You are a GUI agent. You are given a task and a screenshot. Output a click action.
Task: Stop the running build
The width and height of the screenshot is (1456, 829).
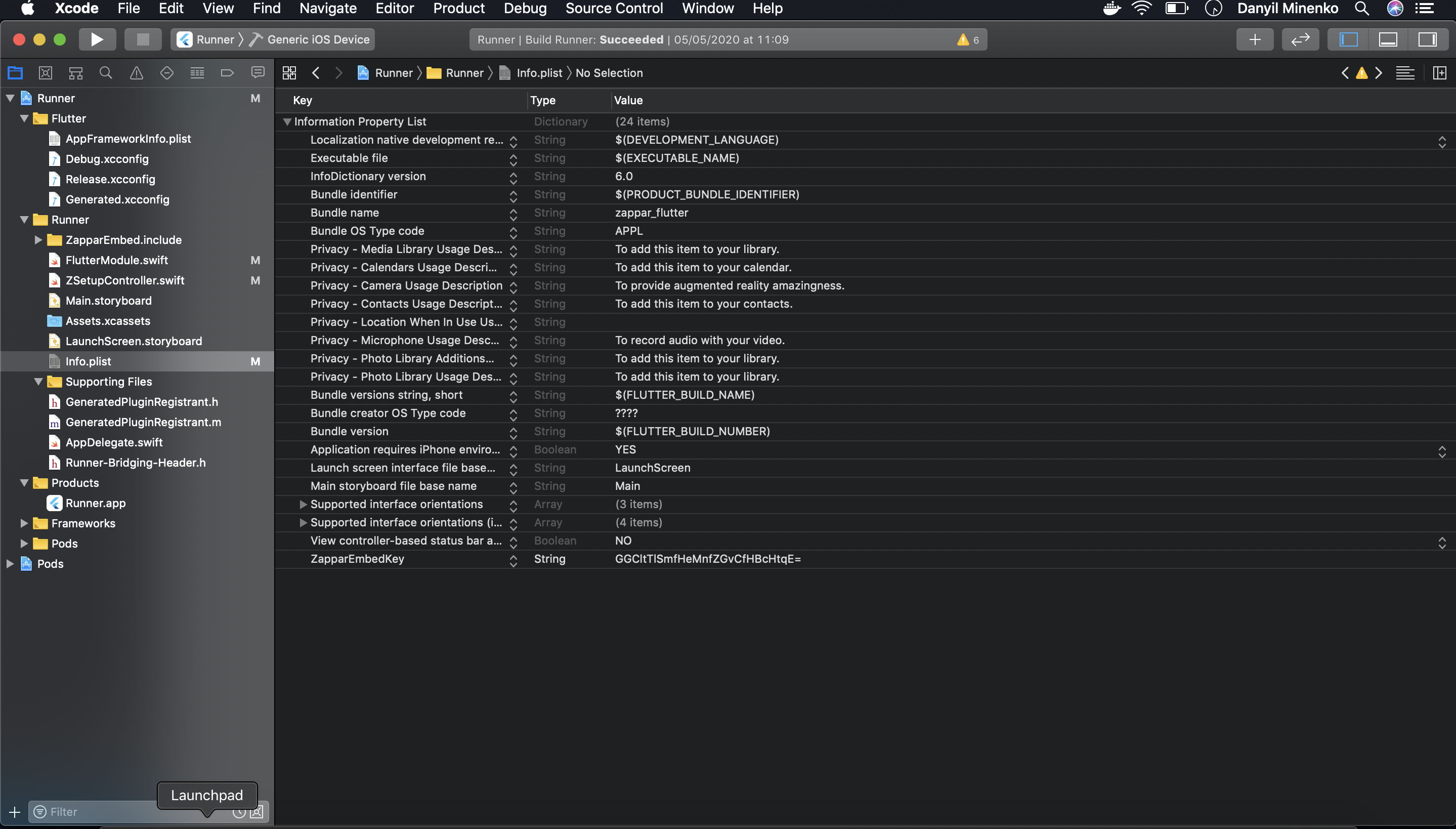[x=143, y=39]
